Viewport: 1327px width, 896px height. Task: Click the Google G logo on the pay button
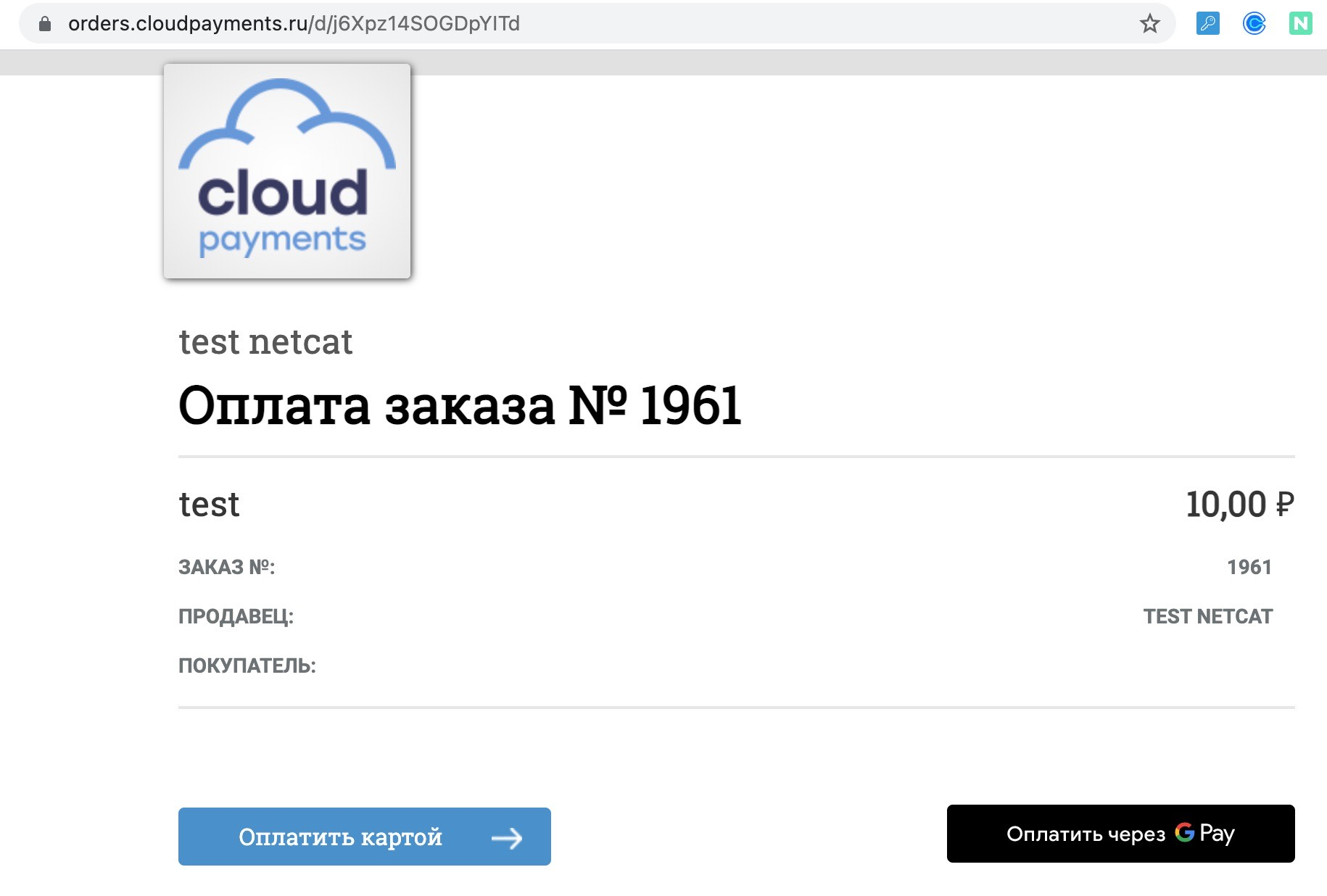coord(1185,832)
